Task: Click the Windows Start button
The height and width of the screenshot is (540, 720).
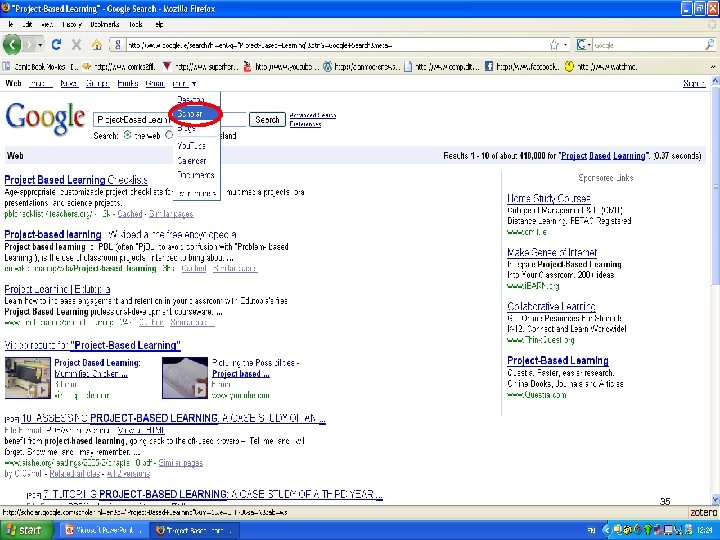Action: 25,530
